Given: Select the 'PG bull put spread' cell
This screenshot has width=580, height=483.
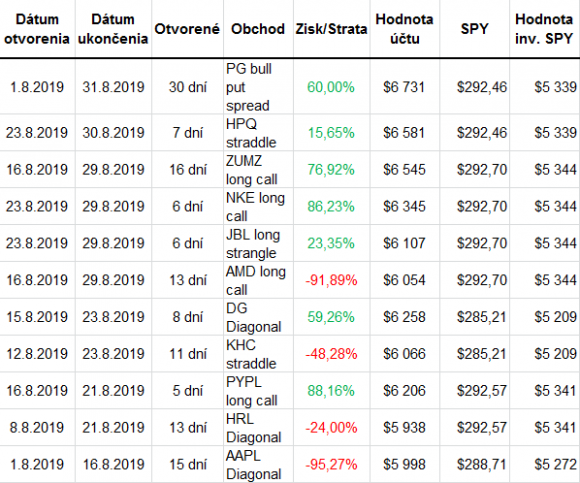Looking at the screenshot, I should point(258,87).
